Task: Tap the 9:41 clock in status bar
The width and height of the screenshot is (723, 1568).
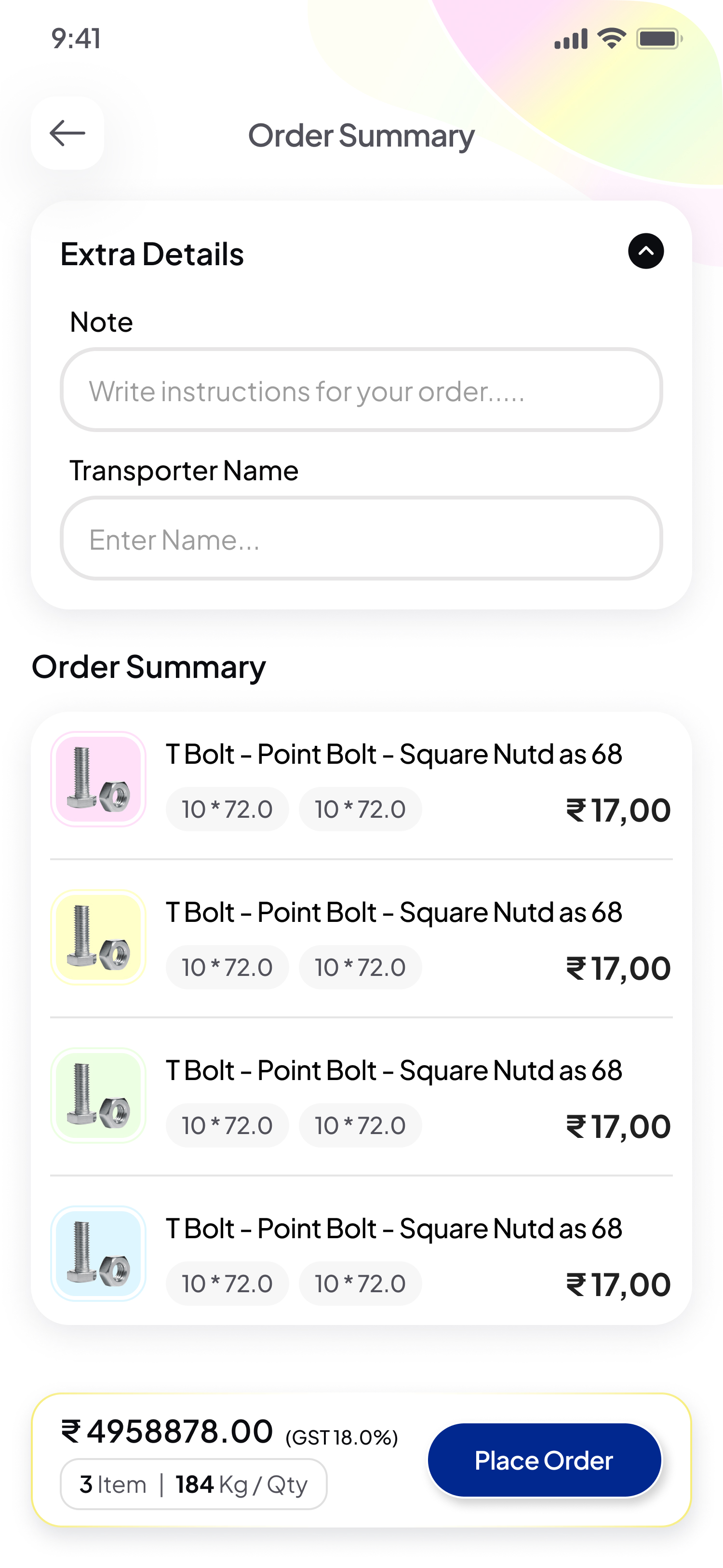Action: point(76,39)
